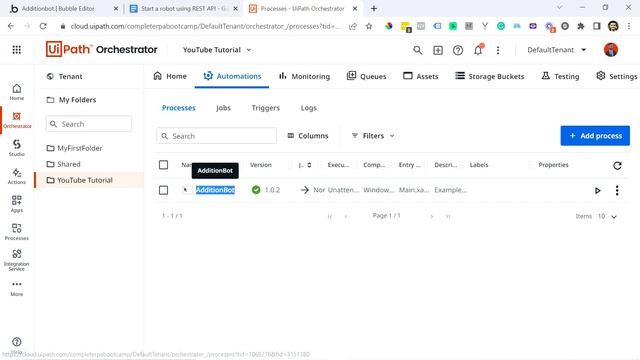The image size is (640, 360).
Task: Open More in left rail
Action: [x=17, y=288]
